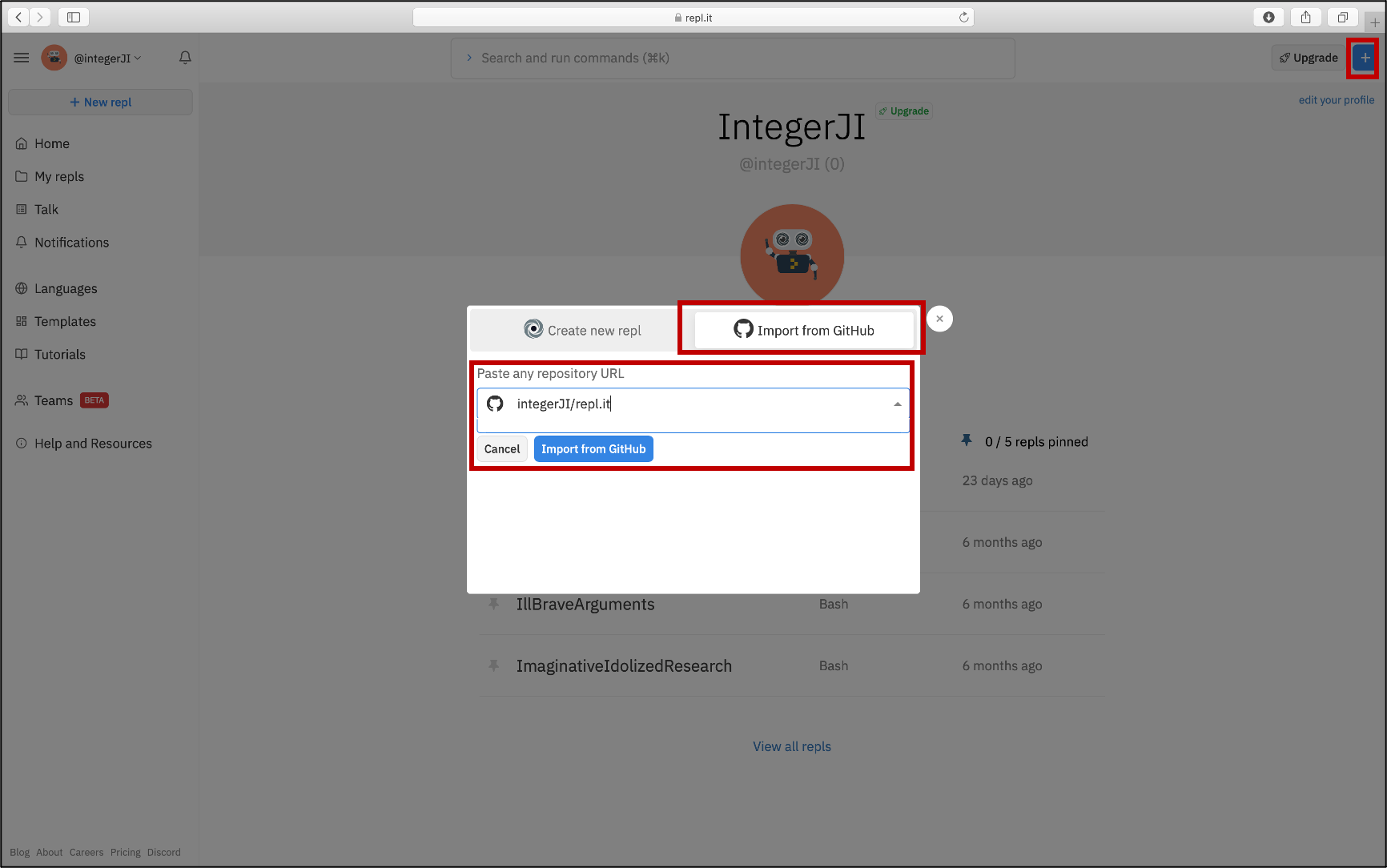1387x868 pixels.
Task: Open My repls in the sidebar
Action: (58, 176)
